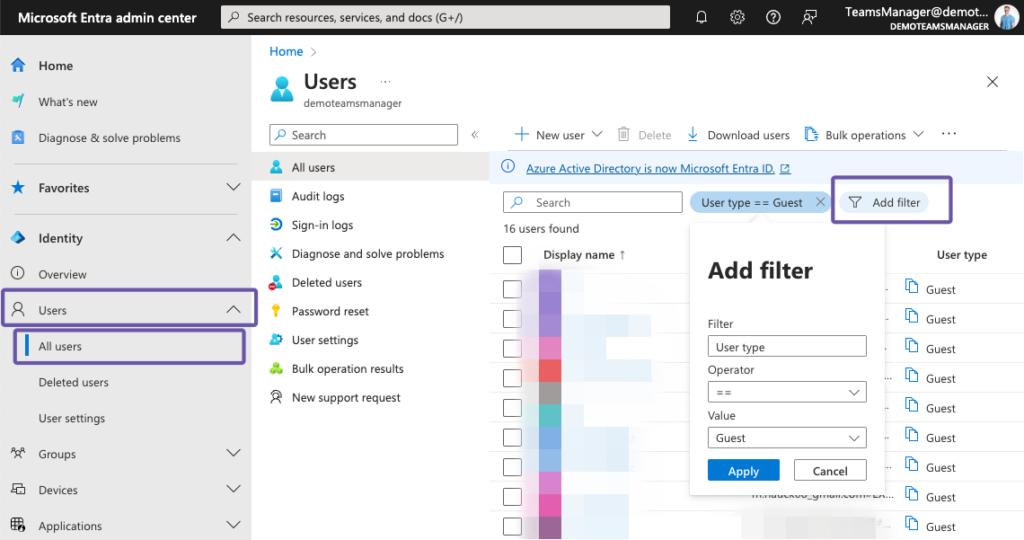Click Download users in the toolbar
Image resolution: width=1024 pixels, height=540 pixels.
pyautogui.click(x=738, y=135)
